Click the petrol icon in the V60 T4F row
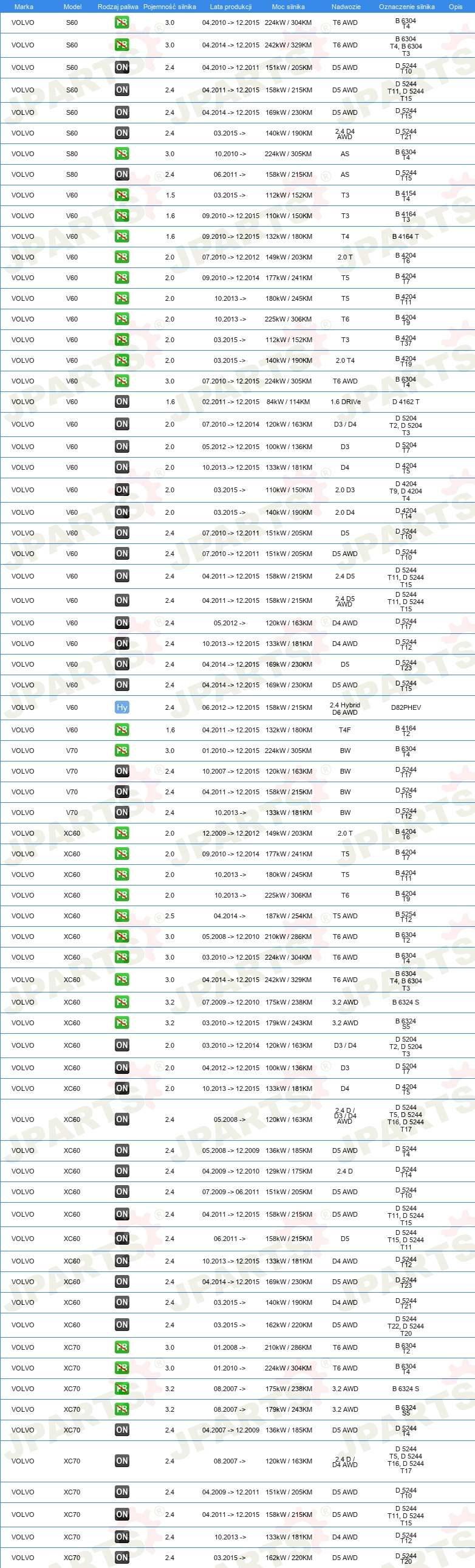The image size is (475, 1568). (x=121, y=730)
